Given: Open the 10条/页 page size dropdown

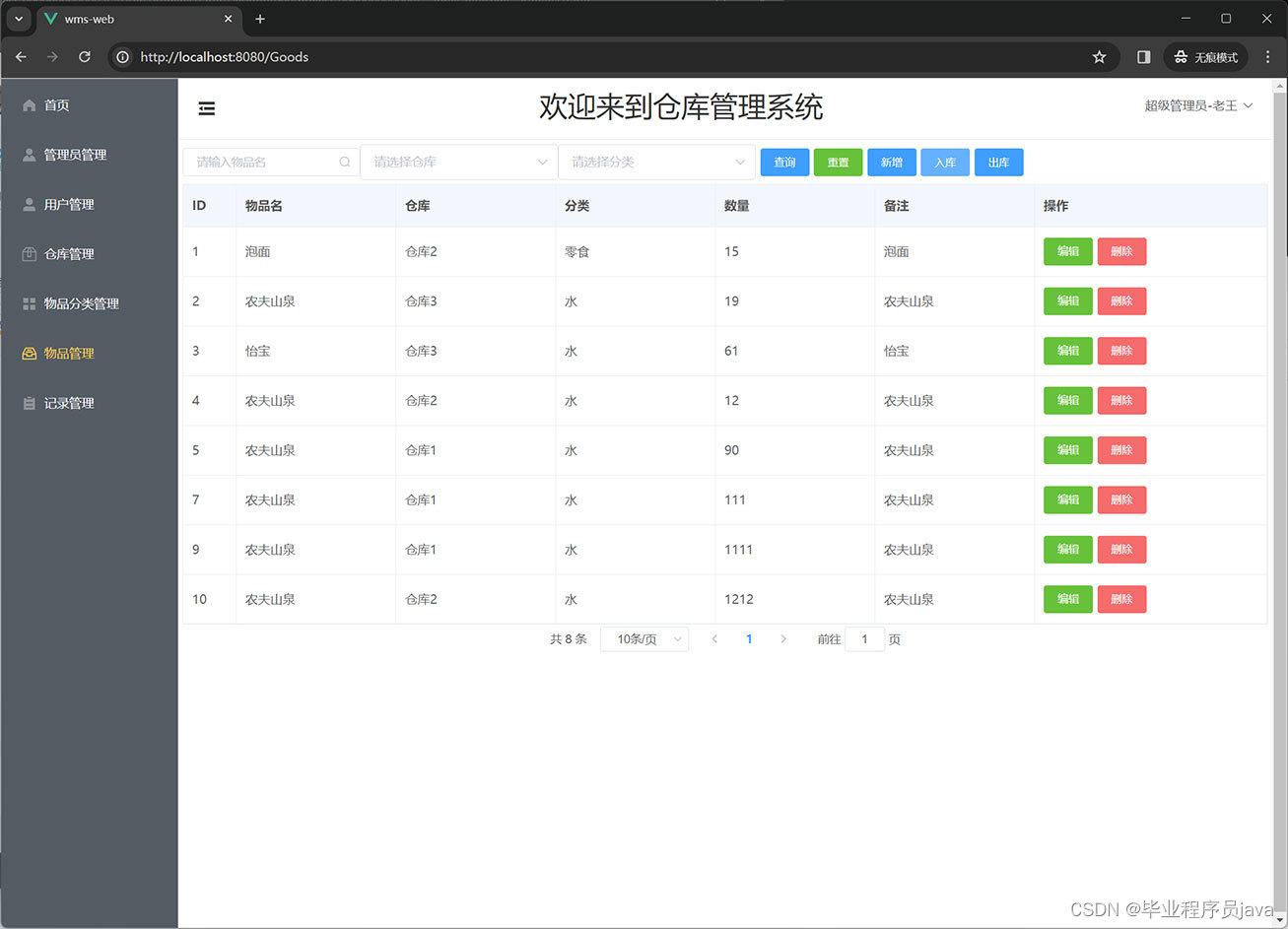Looking at the screenshot, I should click(x=644, y=639).
